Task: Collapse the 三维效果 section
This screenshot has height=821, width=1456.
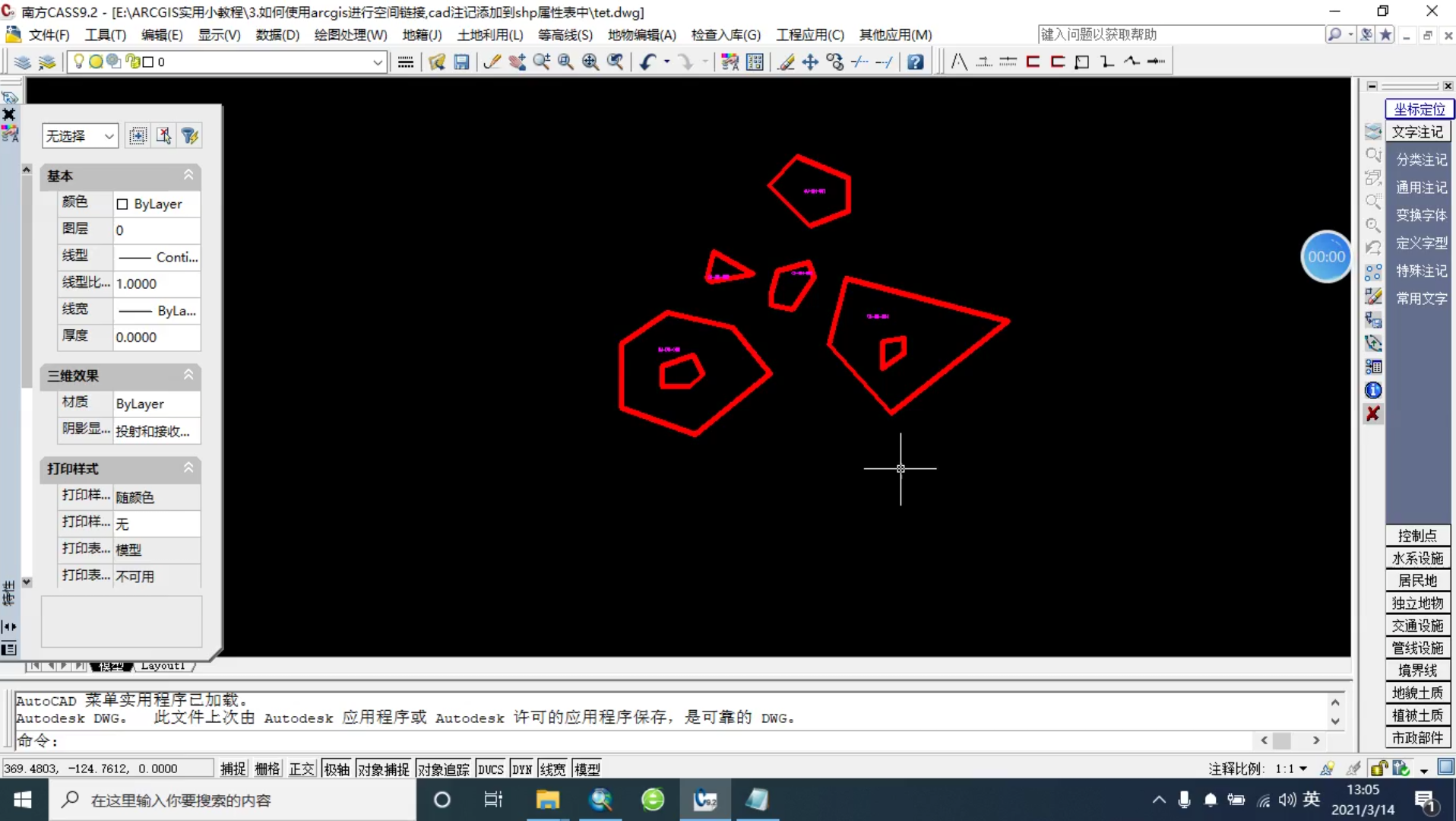Action: click(188, 375)
